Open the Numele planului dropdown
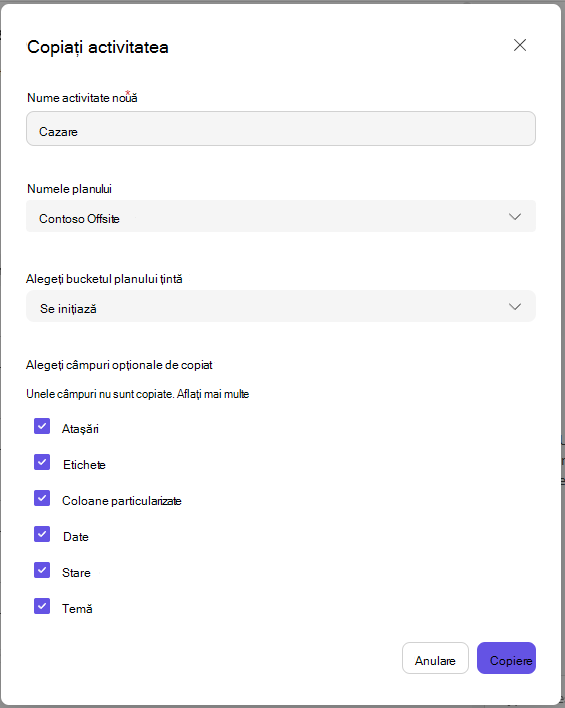 [281, 216]
